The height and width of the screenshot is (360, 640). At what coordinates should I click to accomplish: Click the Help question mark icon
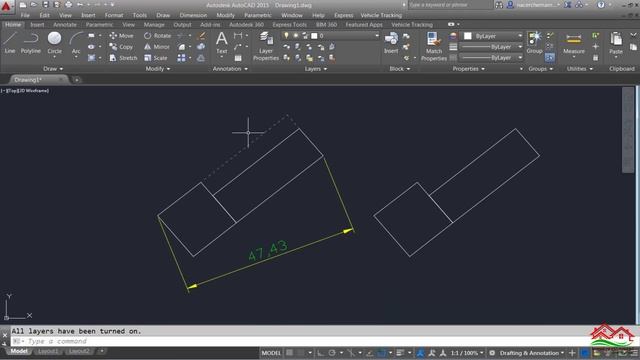point(601,5)
